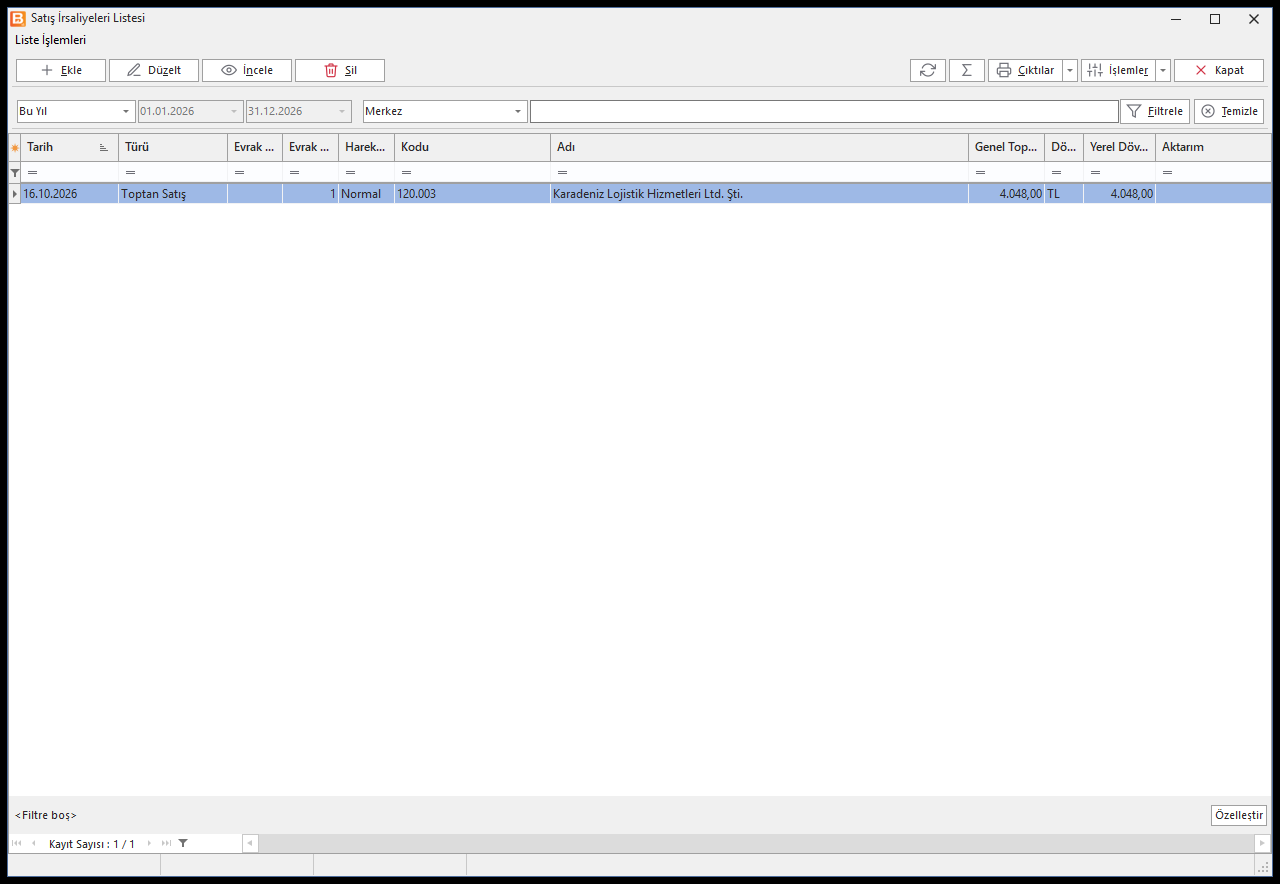Click the Özelleştir button
Screen dimensions: 1280x884
[1238, 815]
